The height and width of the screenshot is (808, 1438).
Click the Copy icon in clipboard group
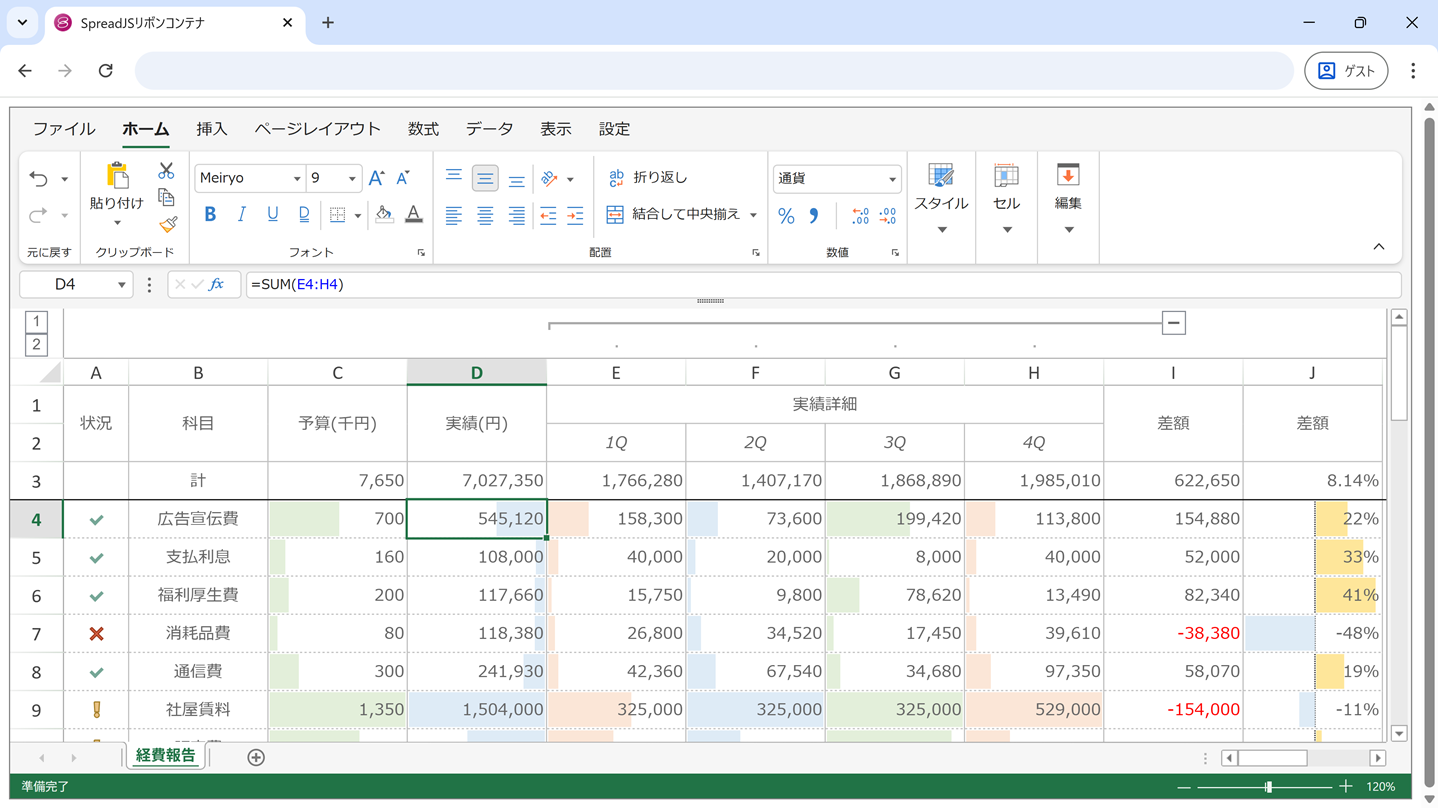click(x=166, y=198)
